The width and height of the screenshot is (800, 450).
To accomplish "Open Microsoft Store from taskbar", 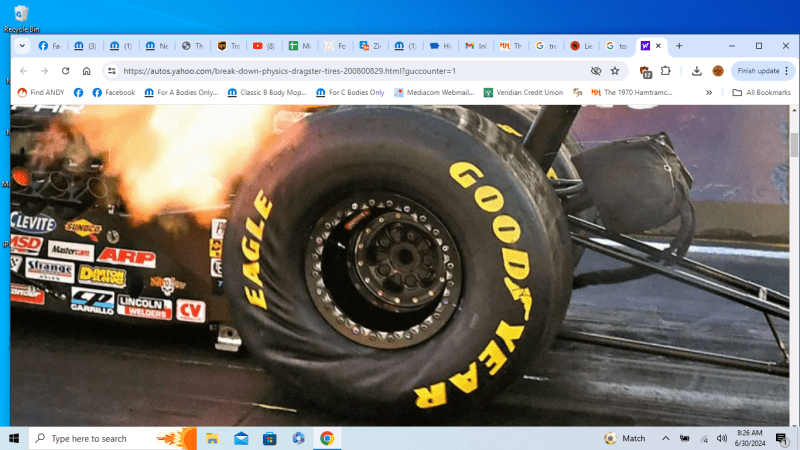I will 269,438.
